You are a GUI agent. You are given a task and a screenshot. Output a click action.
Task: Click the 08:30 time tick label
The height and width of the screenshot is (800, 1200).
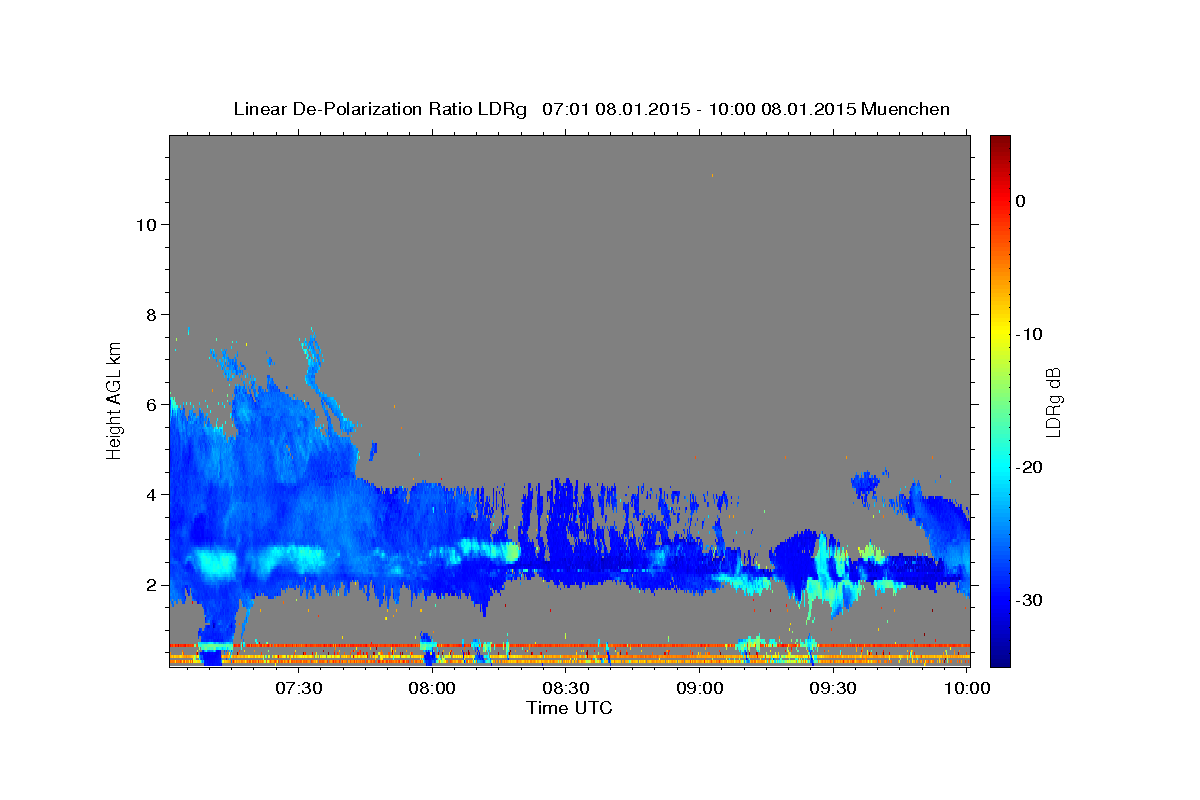[566, 688]
